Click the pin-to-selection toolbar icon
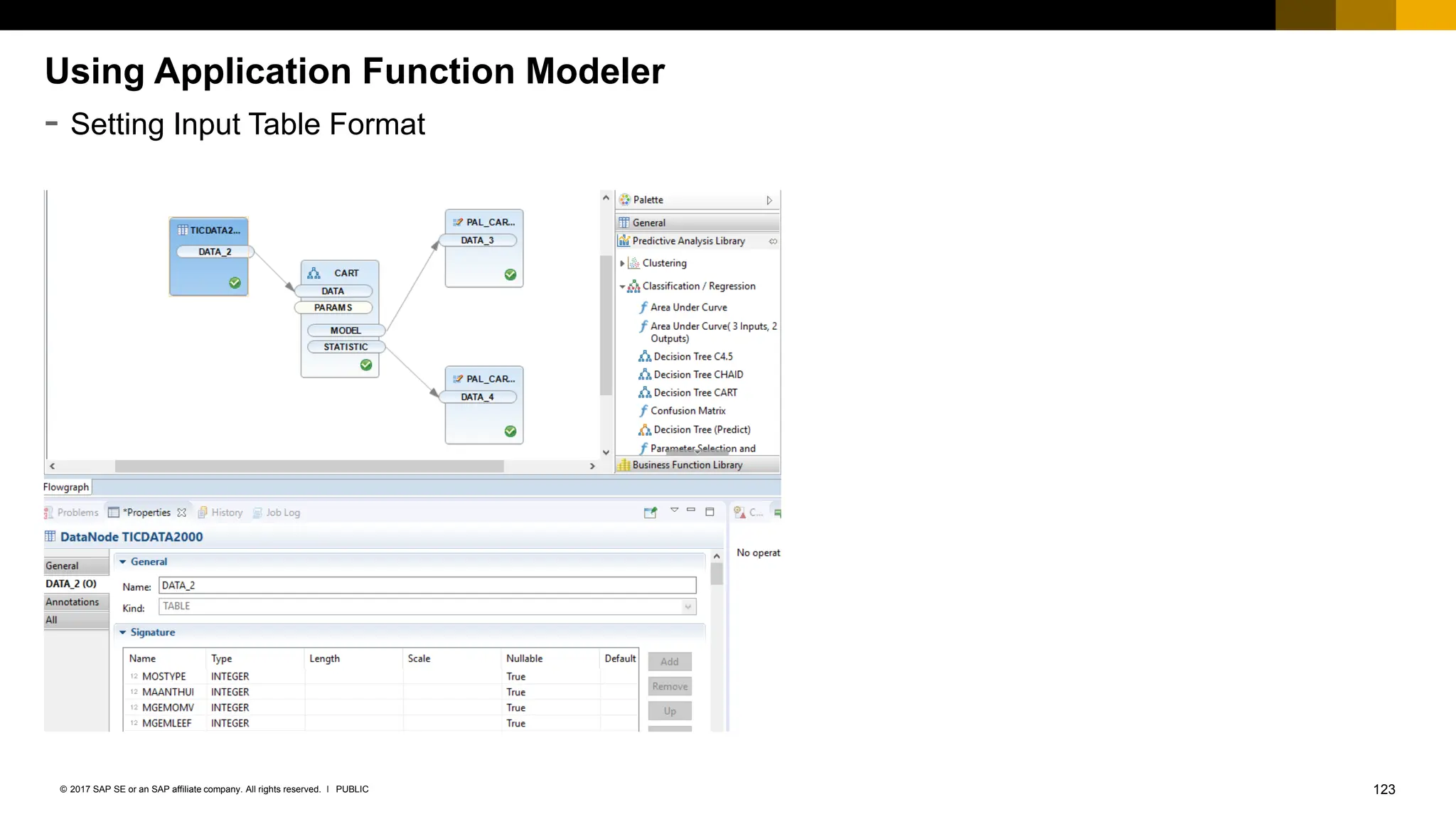This screenshot has height=819, width=1456. (x=651, y=513)
